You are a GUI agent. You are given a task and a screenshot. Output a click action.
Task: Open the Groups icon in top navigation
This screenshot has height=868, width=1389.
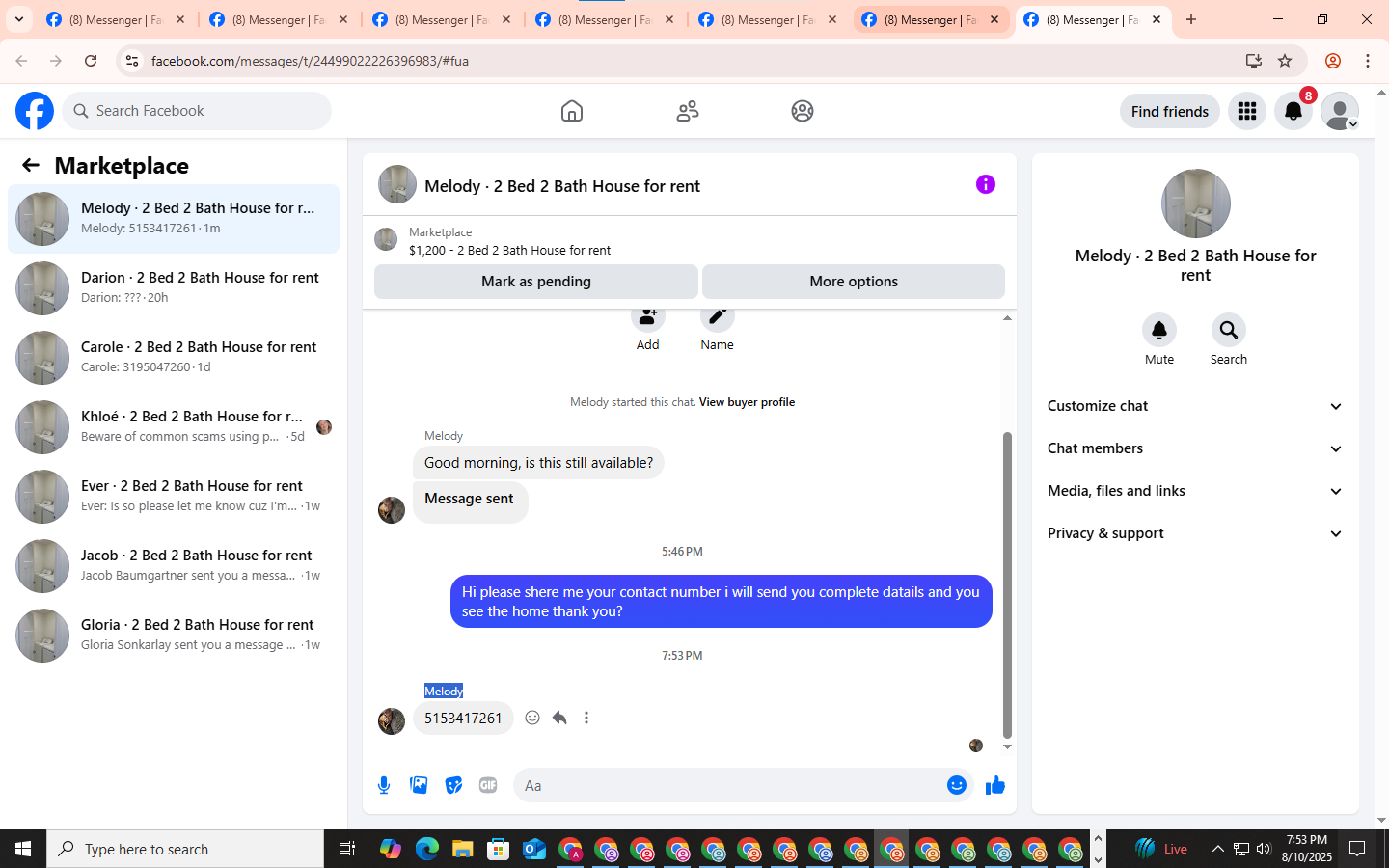803,111
